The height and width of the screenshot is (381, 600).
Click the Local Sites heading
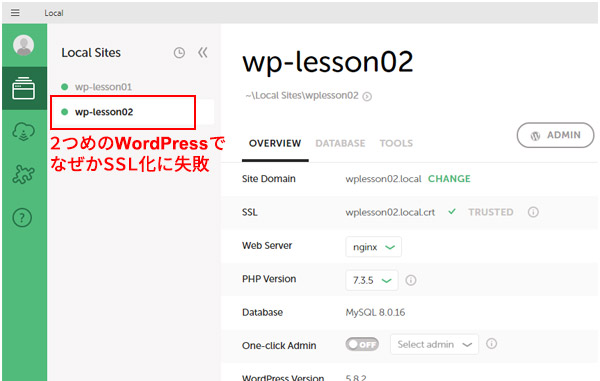click(91, 52)
